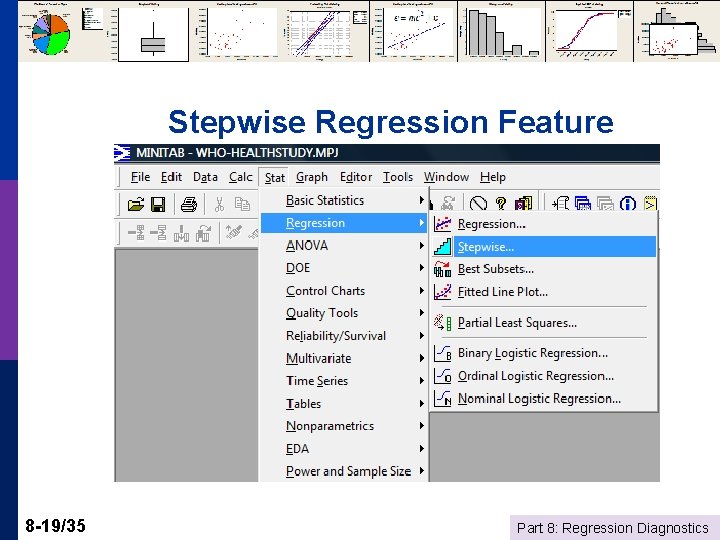Image resolution: width=720 pixels, height=540 pixels.
Task: Click the Cancel circle-slash toolbar icon
Action: 478,203
